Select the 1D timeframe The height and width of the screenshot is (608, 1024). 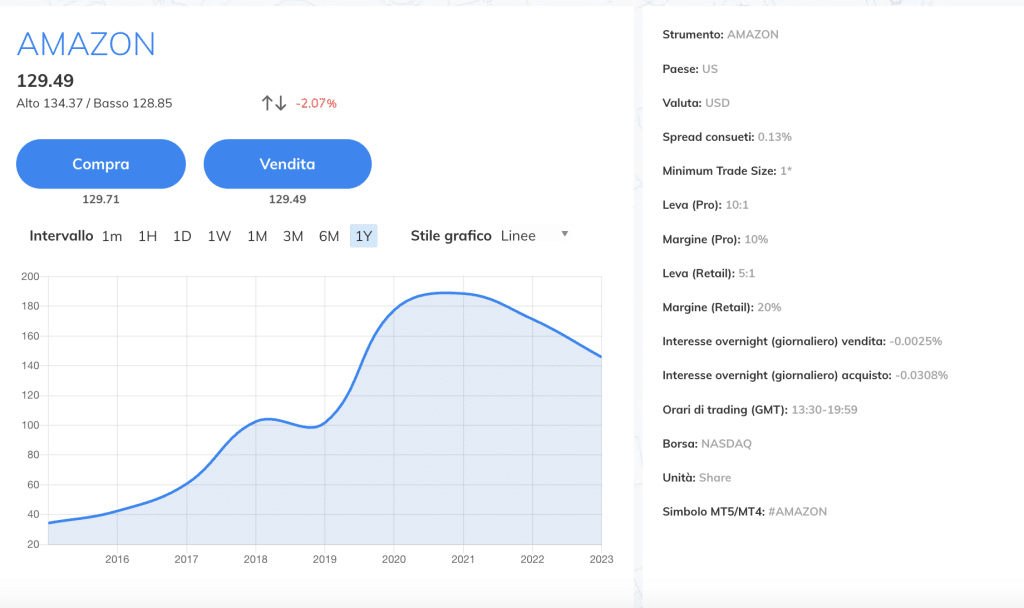coord(183,236)
